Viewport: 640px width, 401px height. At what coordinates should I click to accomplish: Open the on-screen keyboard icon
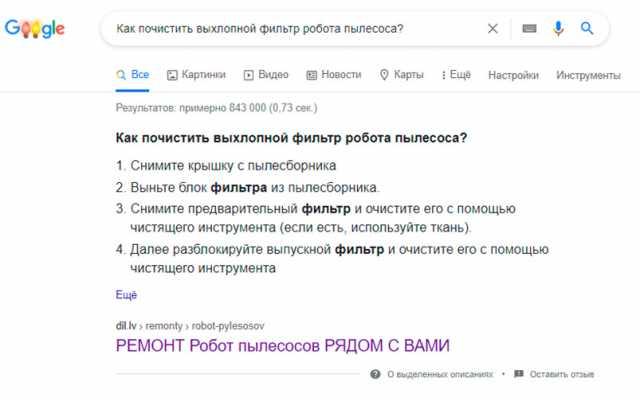(x=529, y=29)
